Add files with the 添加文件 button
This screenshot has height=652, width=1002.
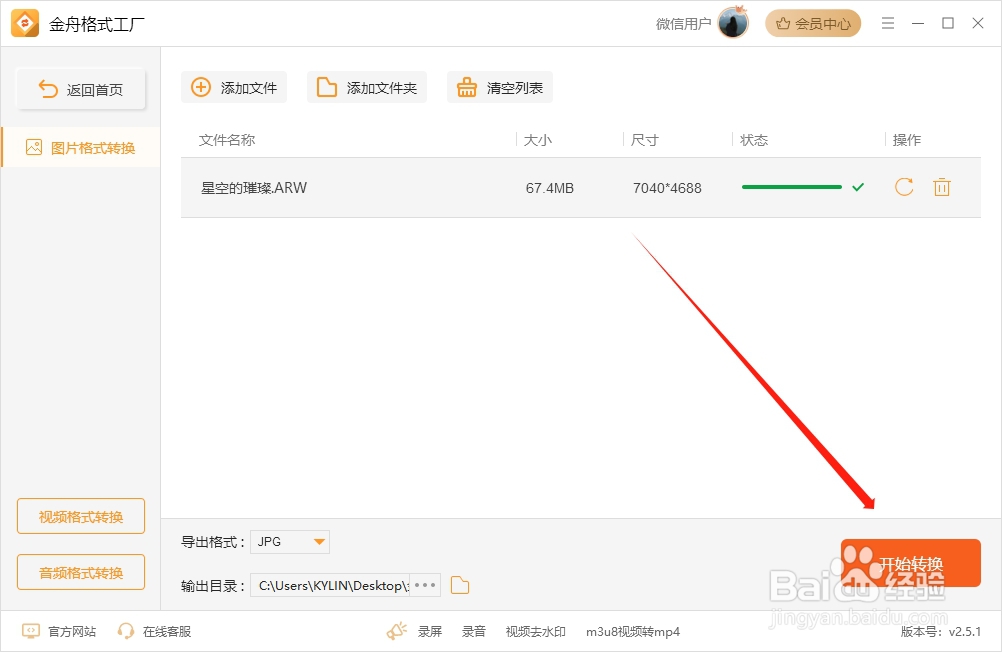233,87
